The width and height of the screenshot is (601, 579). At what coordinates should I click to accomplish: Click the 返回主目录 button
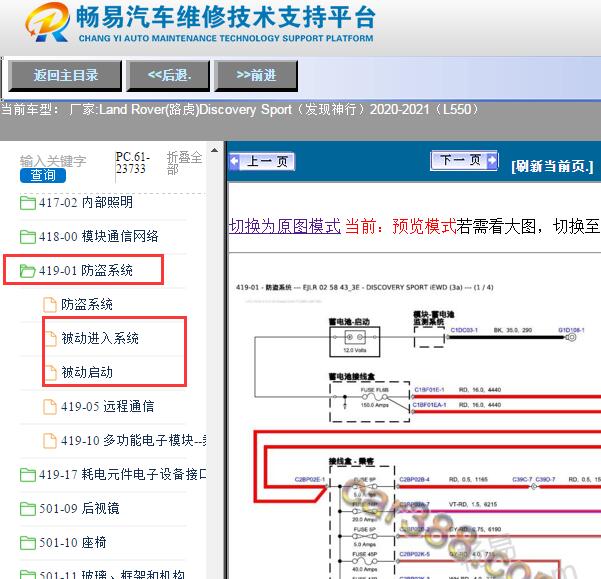65,75
